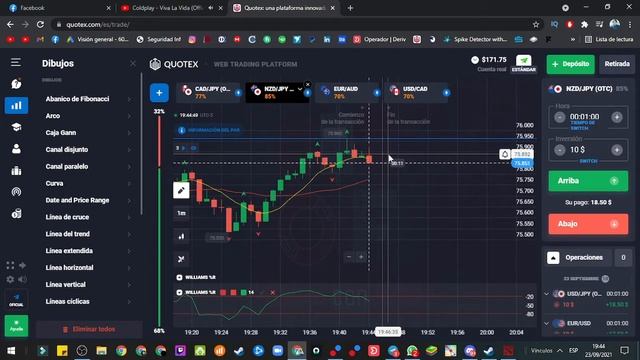
Task: Click the Retirada withdrawal button
Action: point(617,64)
